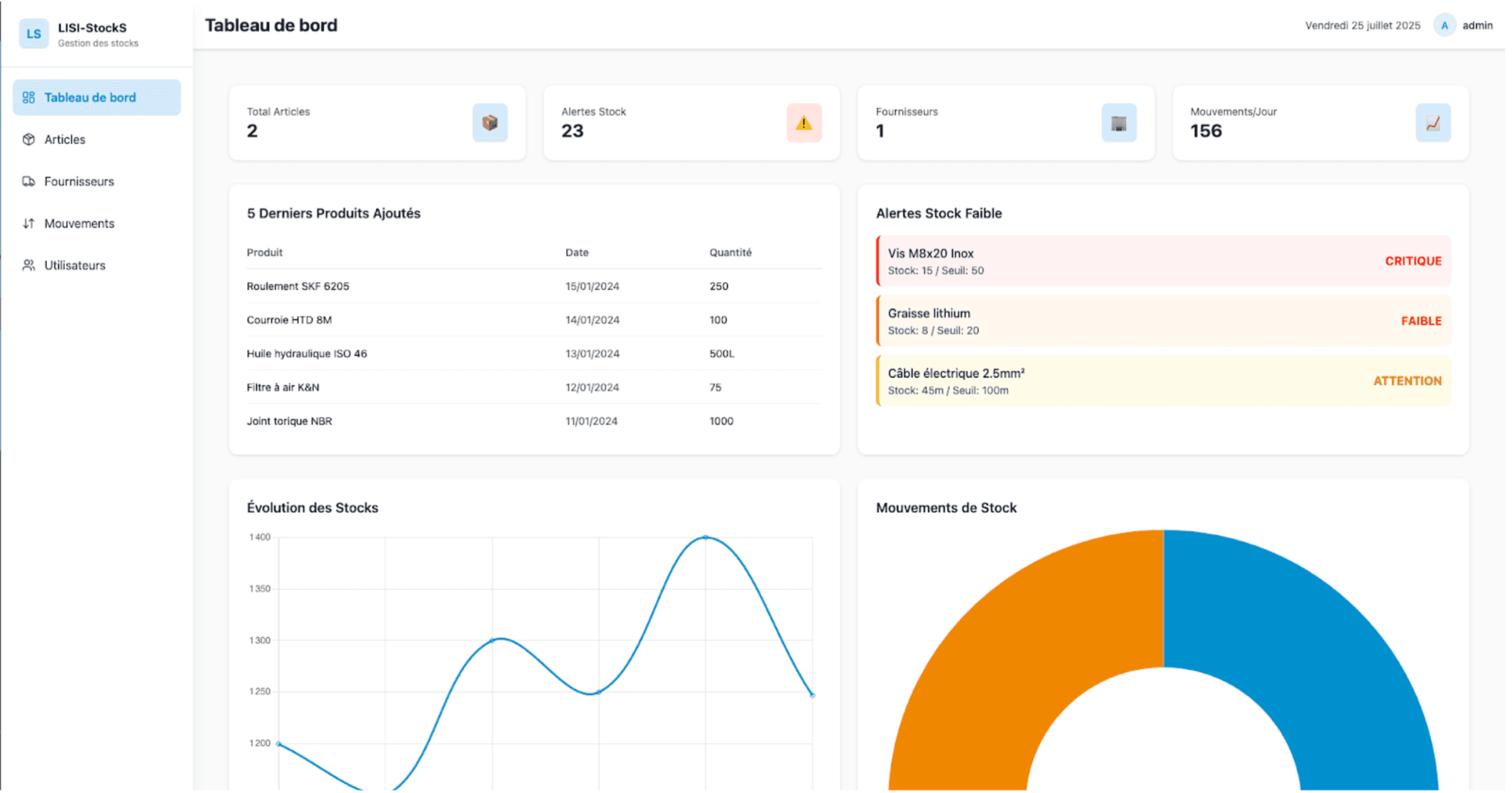The height and width of the screenshot is (793, 1512).
Task: Click the truck icon beside Fournisseurs
Action: tap(28, 181)
